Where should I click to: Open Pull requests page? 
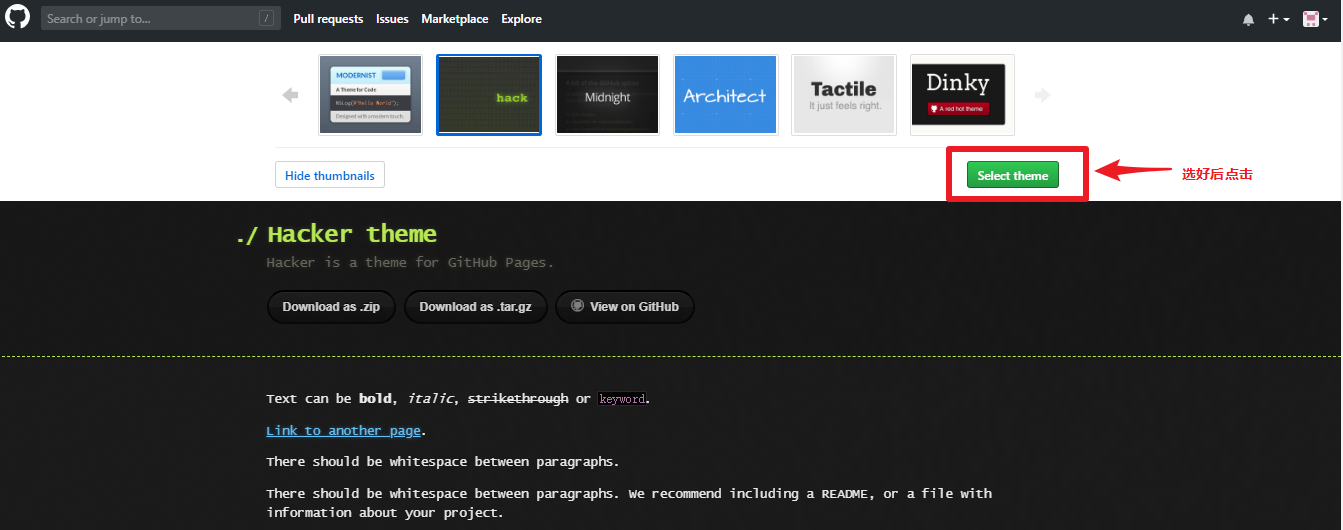[x=328, y=19]
